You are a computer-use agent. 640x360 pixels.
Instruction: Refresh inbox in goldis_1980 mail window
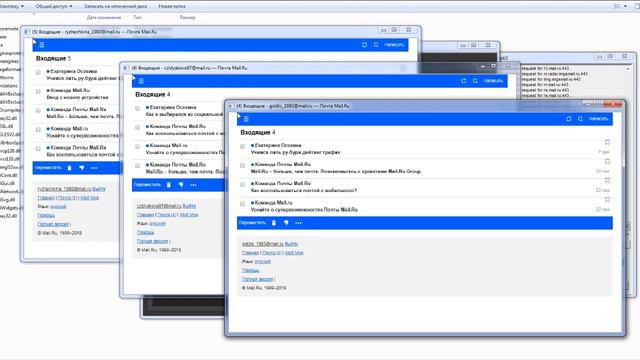569,119
